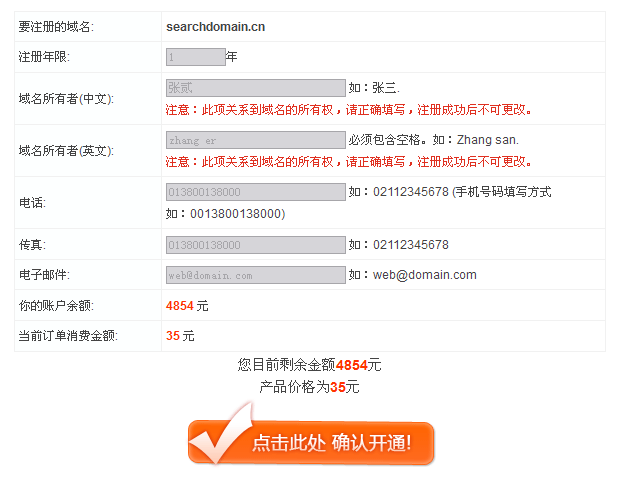Click the English owner field zhang er
The height and width of the screenshot is (480, 624).
[255, 140]
